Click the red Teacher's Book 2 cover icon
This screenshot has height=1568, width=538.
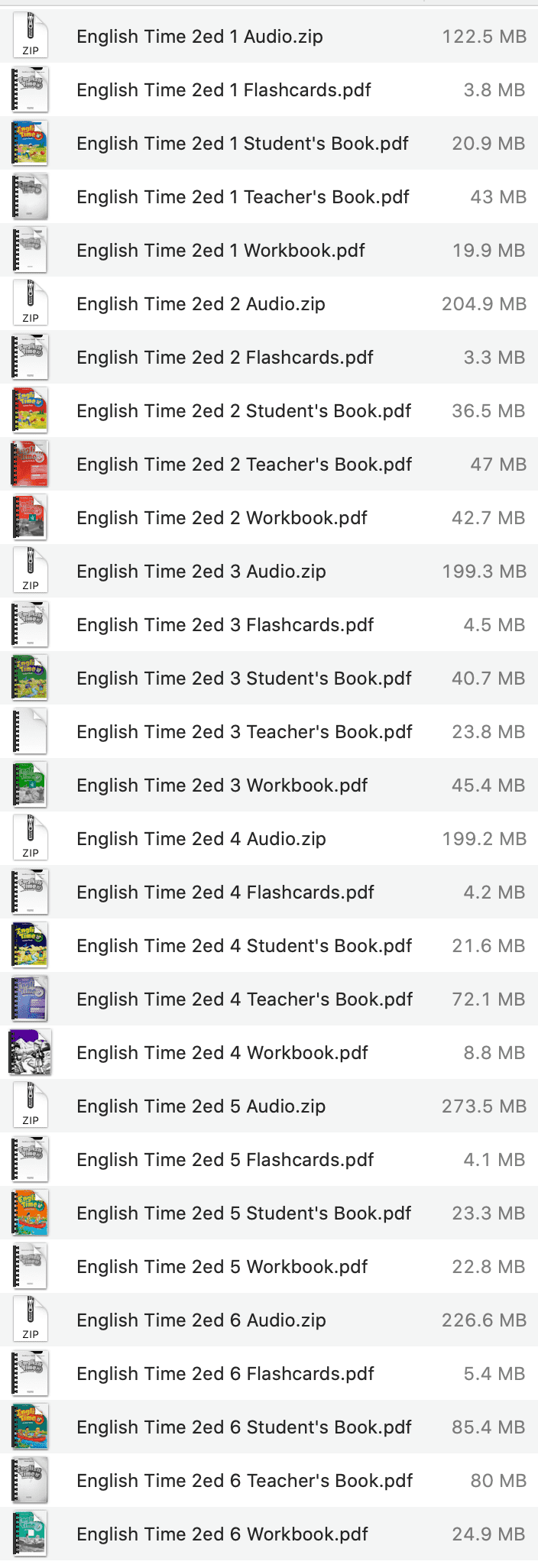(x=30, y=464)
